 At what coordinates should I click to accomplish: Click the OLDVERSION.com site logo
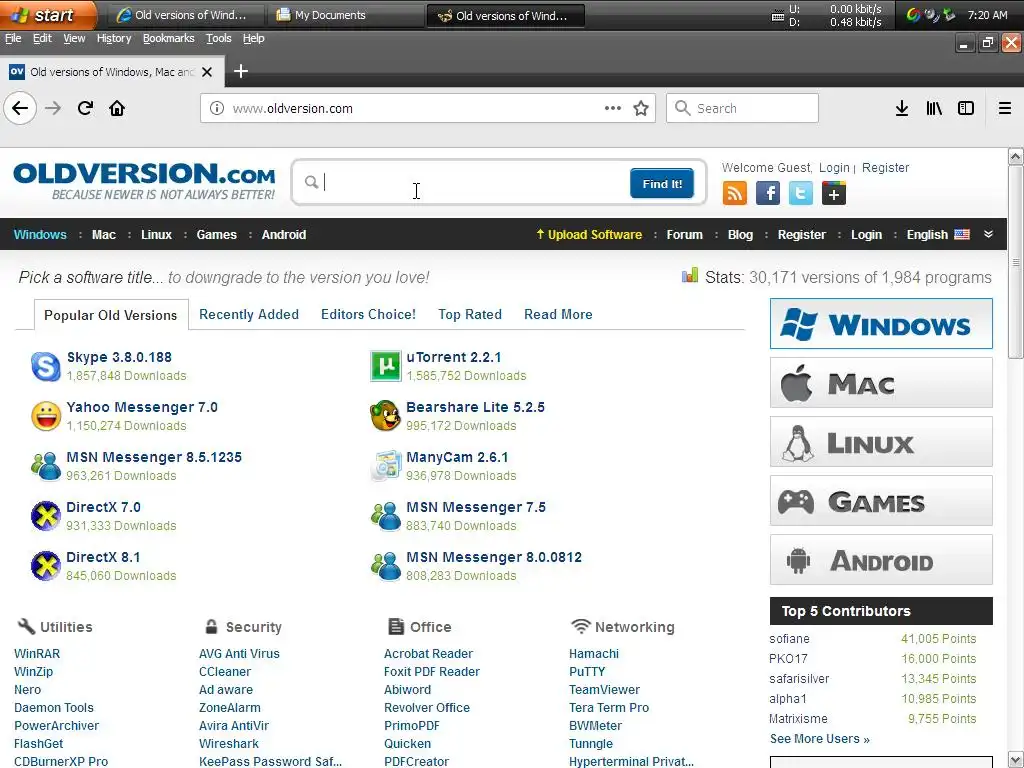tap(144, 181)
